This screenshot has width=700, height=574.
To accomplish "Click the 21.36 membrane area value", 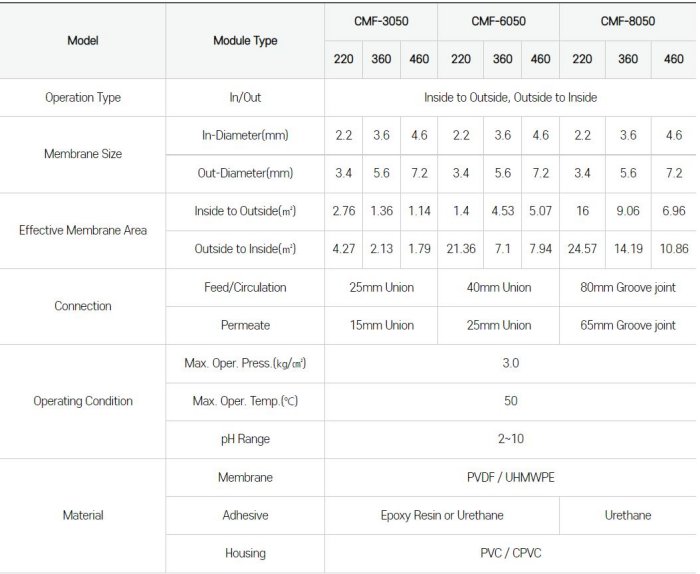I will pos(461,249).
